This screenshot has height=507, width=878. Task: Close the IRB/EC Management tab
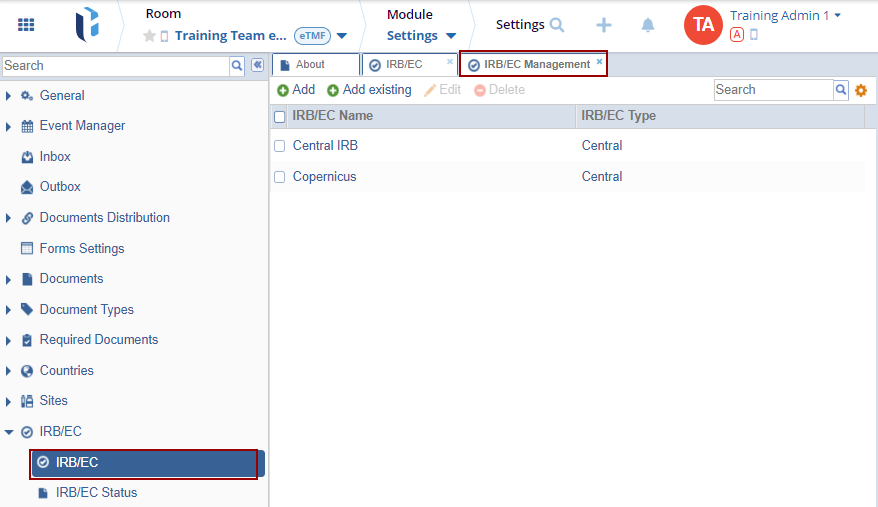(x=599, y=62)
